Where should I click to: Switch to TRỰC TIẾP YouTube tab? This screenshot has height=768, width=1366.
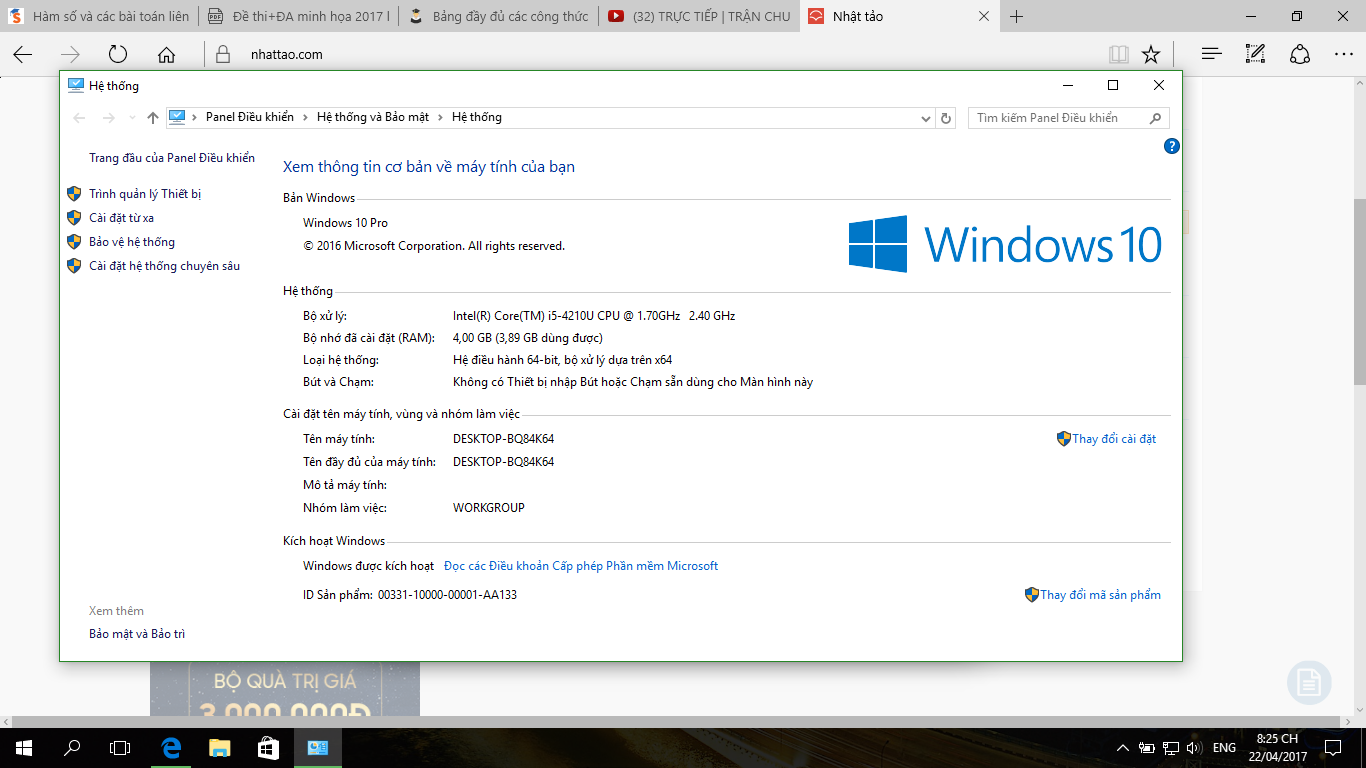click(699, 16)
